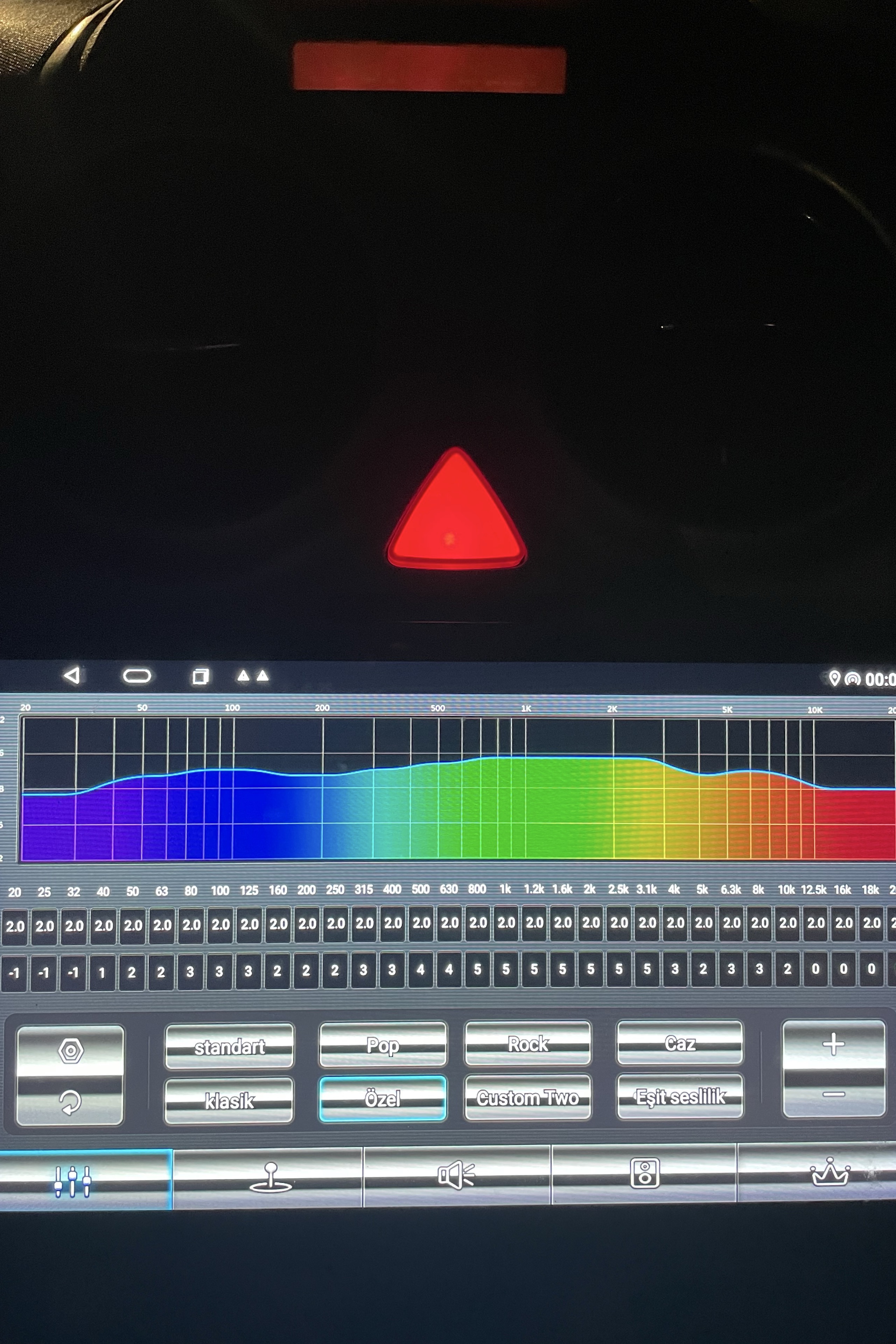Tap the "32" frequency band label
This screenshot has height=1344, width=896.
(74, 891)
